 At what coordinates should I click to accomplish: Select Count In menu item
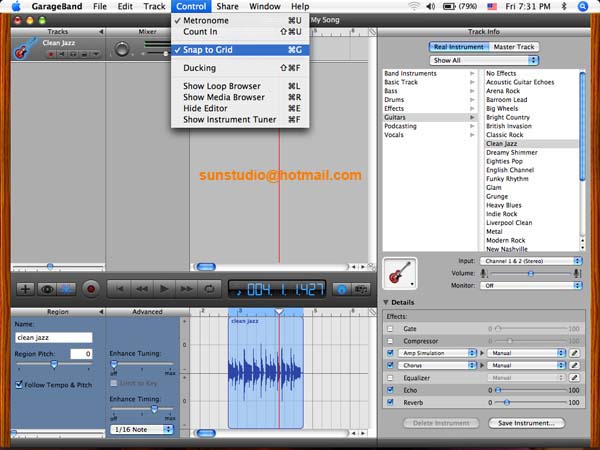click(x=240, y=32)
